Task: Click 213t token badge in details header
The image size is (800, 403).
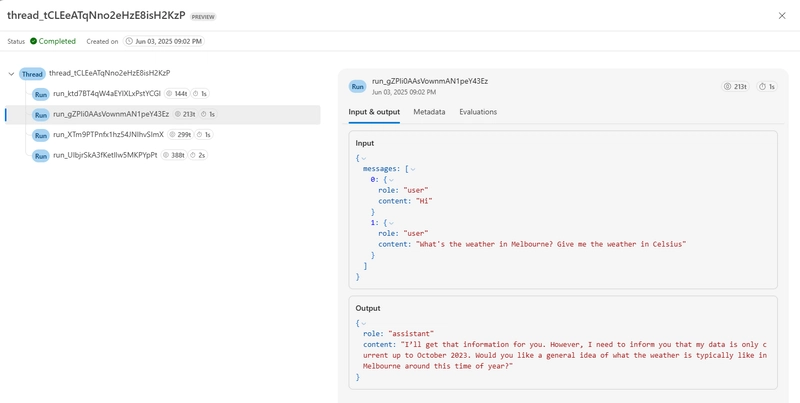Action: (735, 87)
